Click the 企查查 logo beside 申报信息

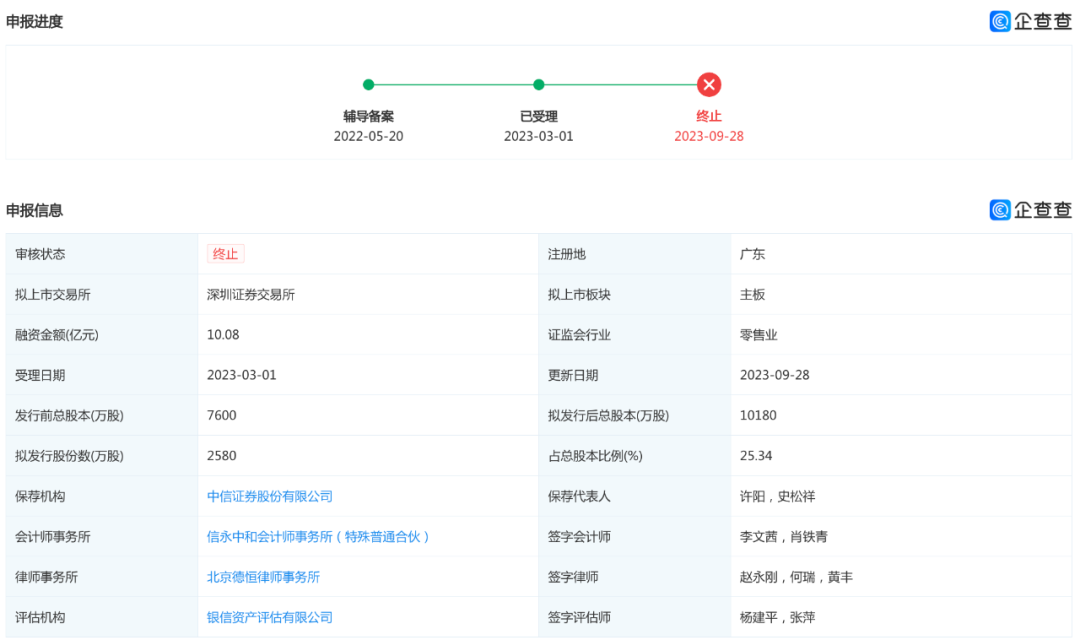[x=1030, y=210]
